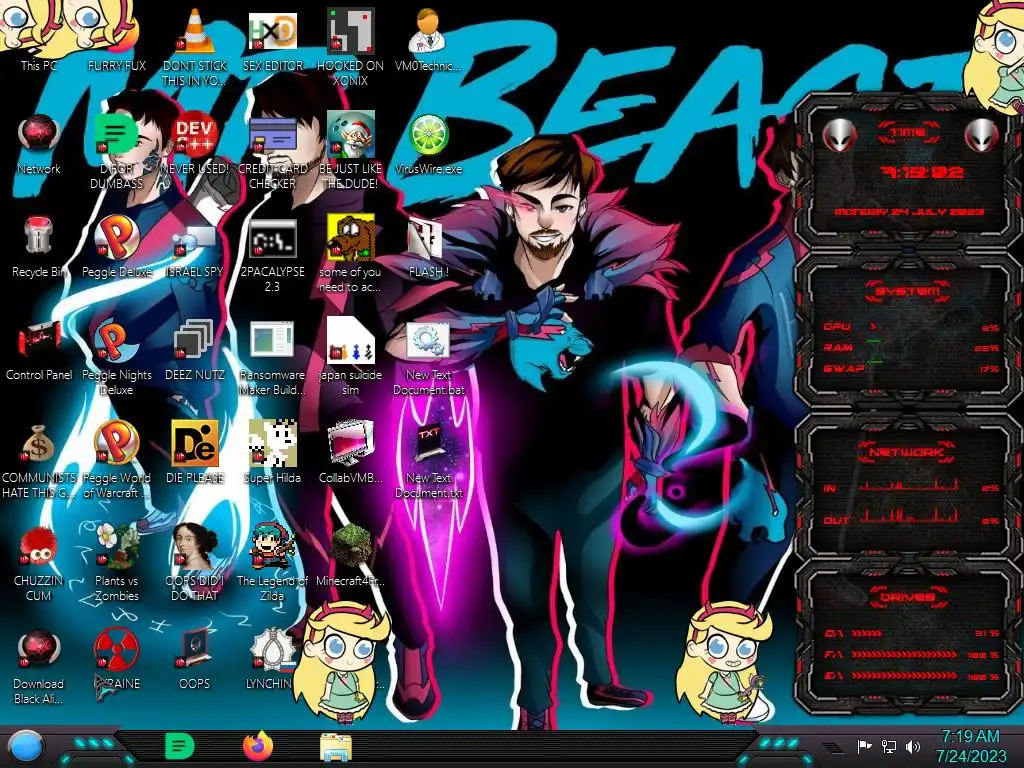Select the Ransomware Maker Build icon

coord(273,358)
